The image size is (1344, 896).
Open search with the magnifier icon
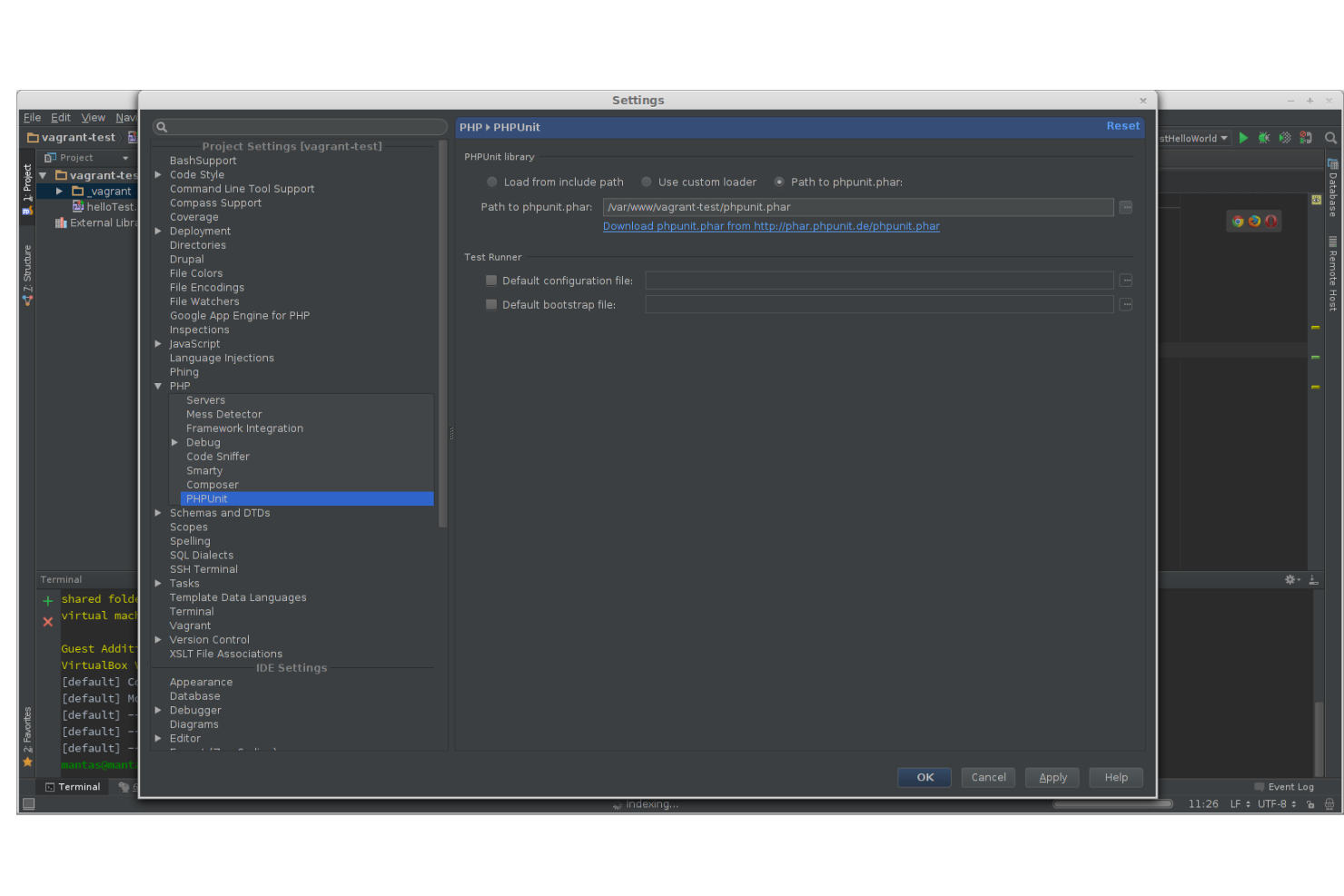1330,138
